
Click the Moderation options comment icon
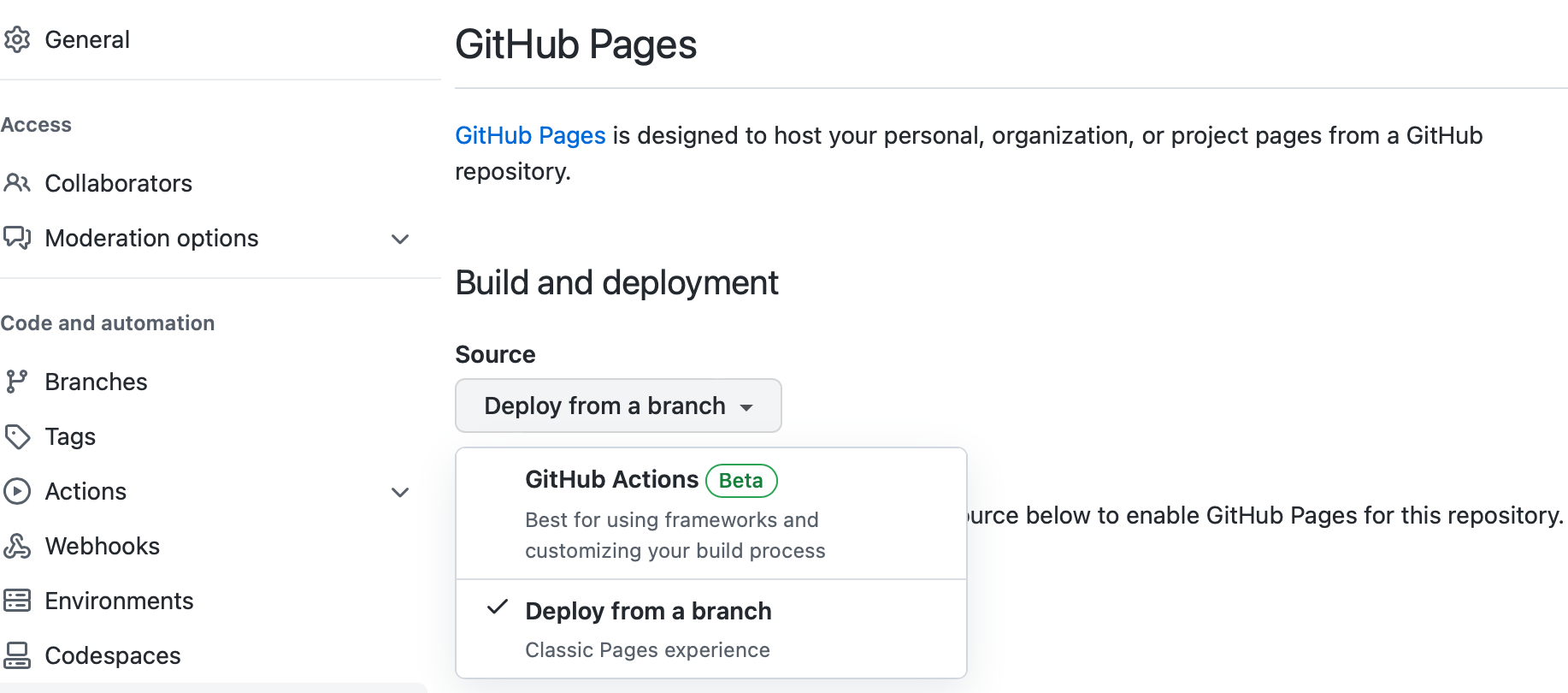(x=17, y=238)
